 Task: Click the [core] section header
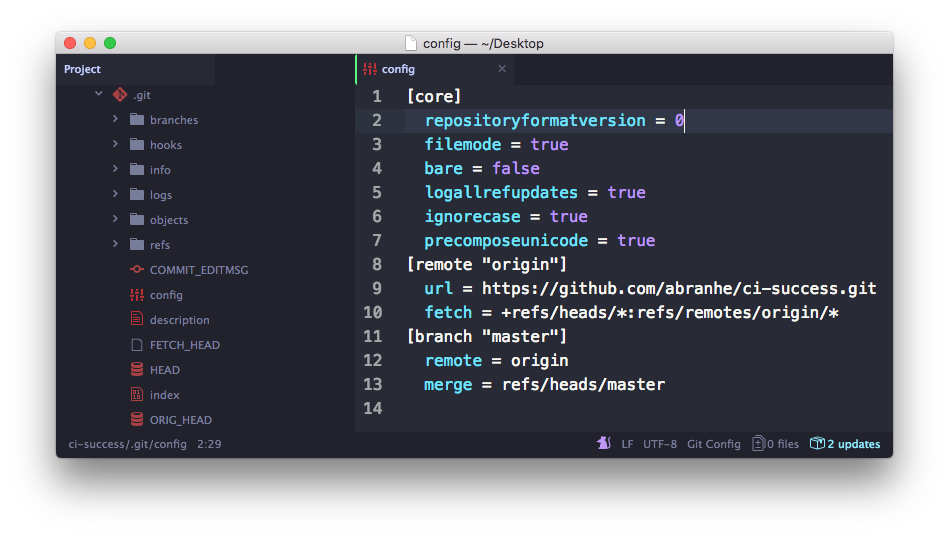pyautogui.click(x=434, y=96)
